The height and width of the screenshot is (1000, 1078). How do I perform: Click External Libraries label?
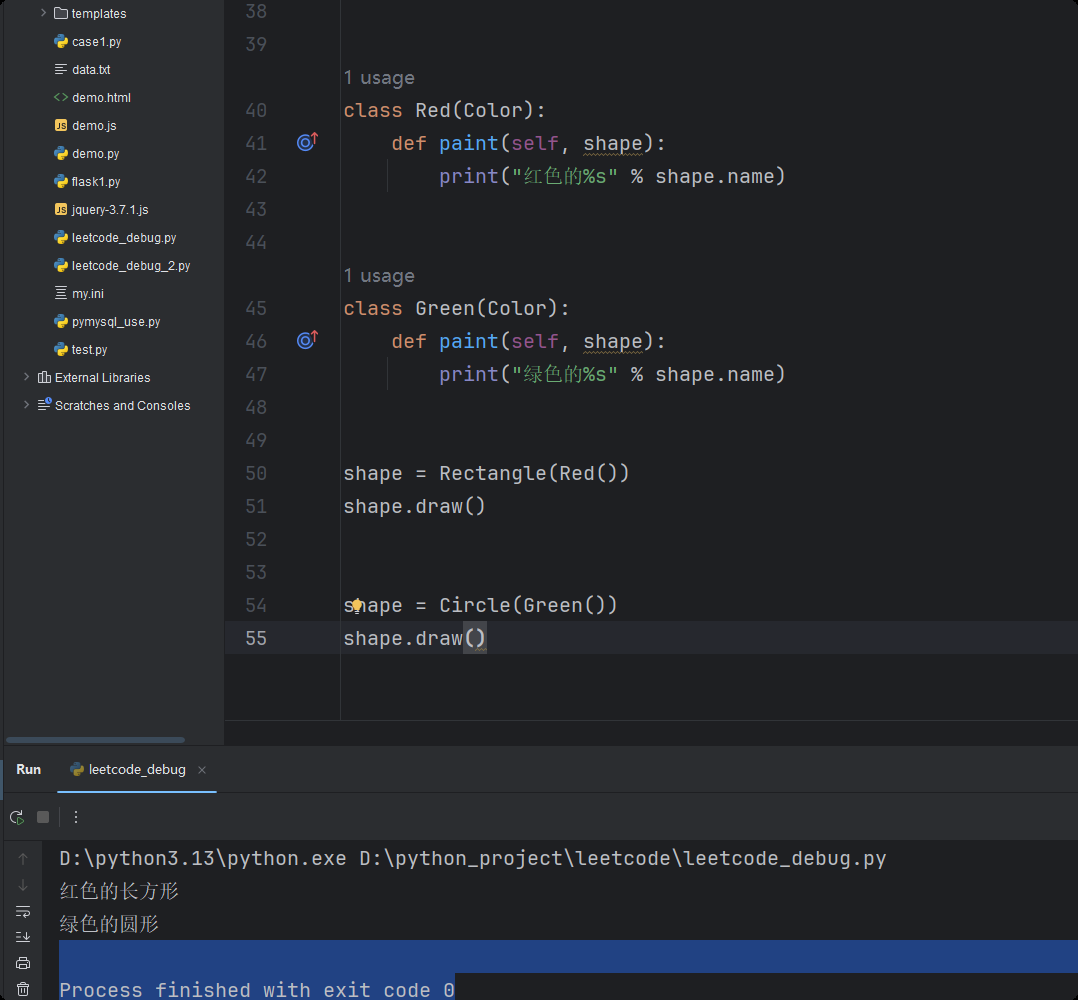(x=102, y=378)
